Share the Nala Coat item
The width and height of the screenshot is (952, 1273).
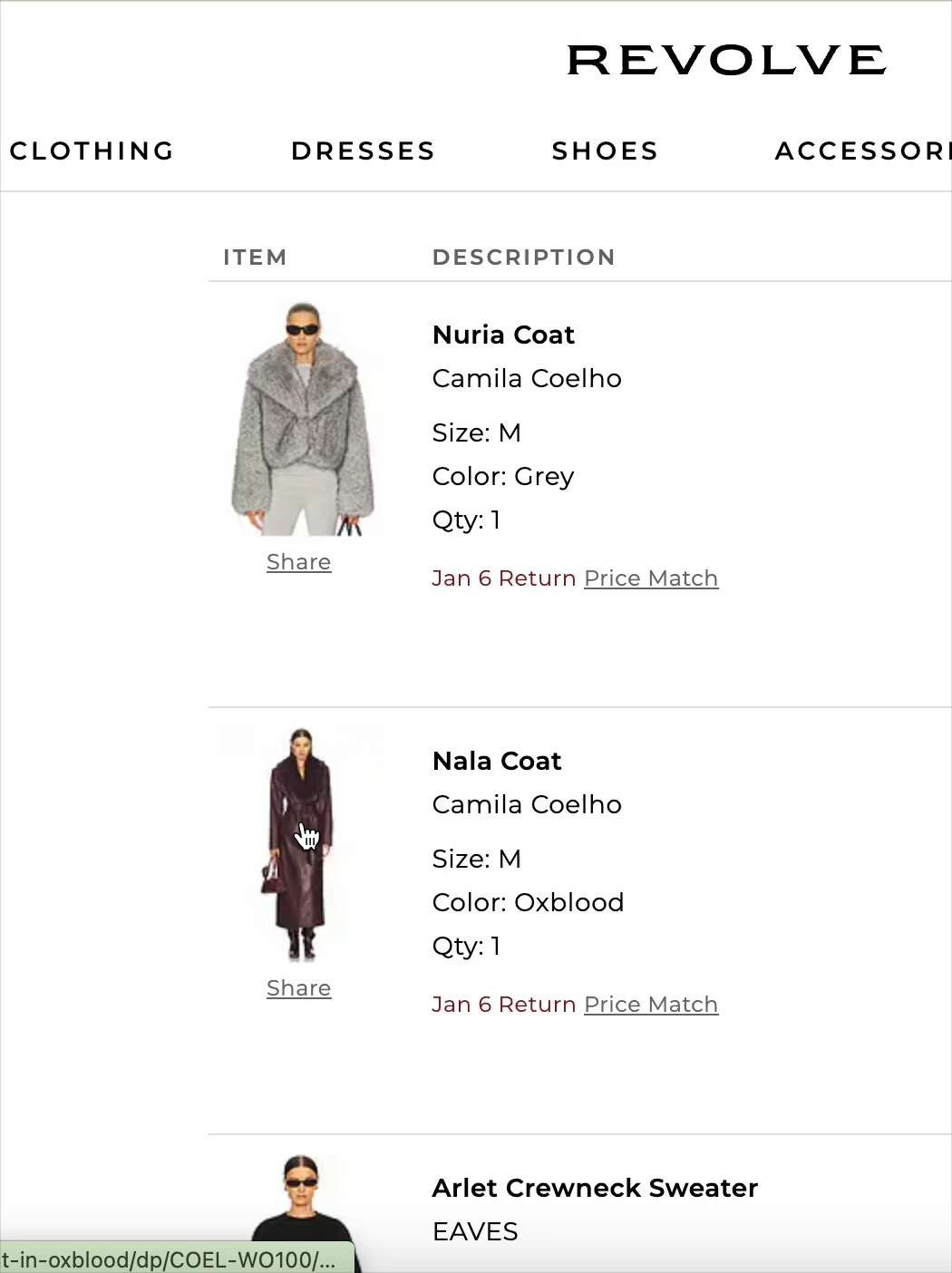tap(298, 988)
